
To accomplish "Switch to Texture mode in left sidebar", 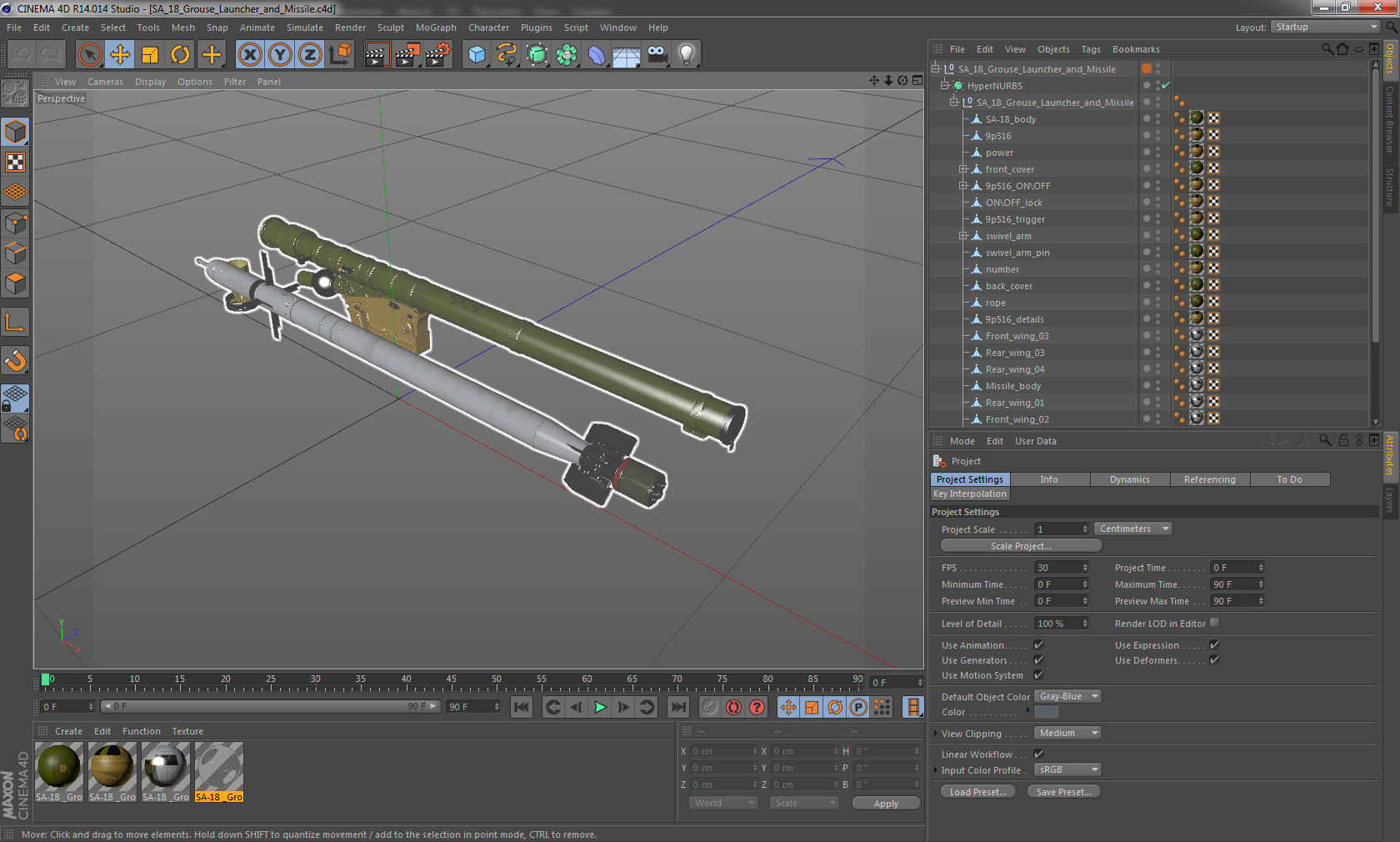I will 16,163.
